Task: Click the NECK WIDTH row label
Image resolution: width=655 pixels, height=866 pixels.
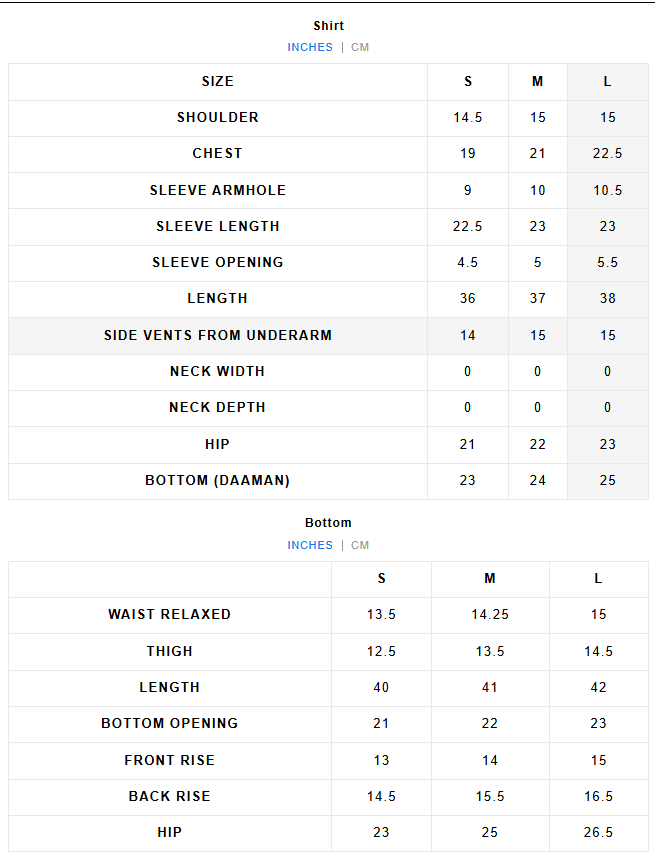Action: [218, 371]
